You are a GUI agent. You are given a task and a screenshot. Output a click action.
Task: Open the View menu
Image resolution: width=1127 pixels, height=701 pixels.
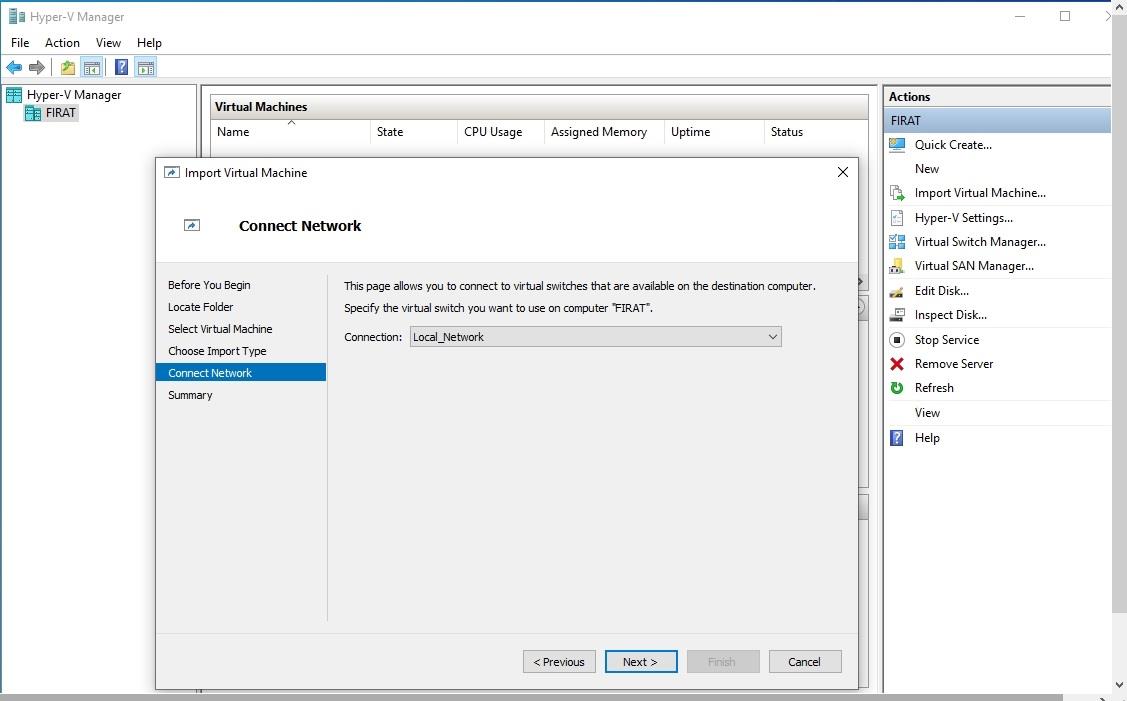click(109, 43)
